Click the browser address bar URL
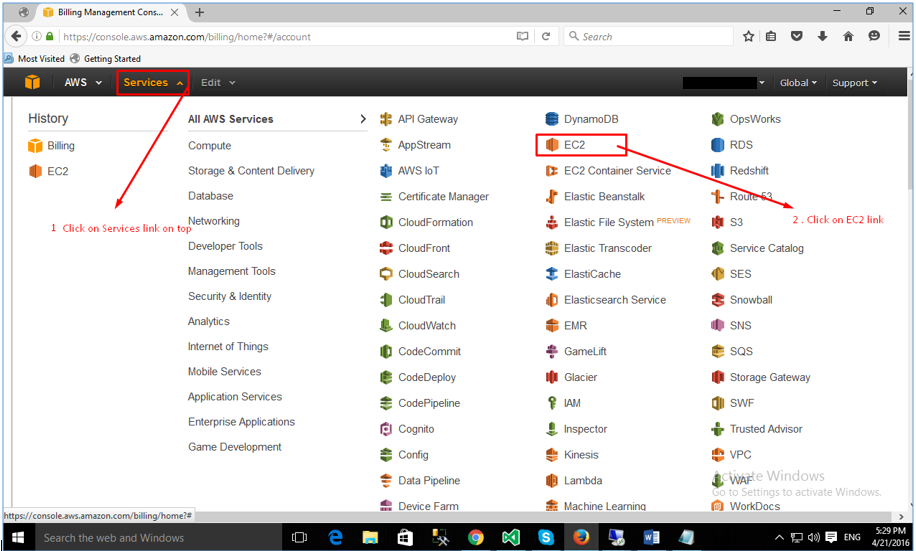The height and width of the screenshot is (551, 916). tap(187, 37)
